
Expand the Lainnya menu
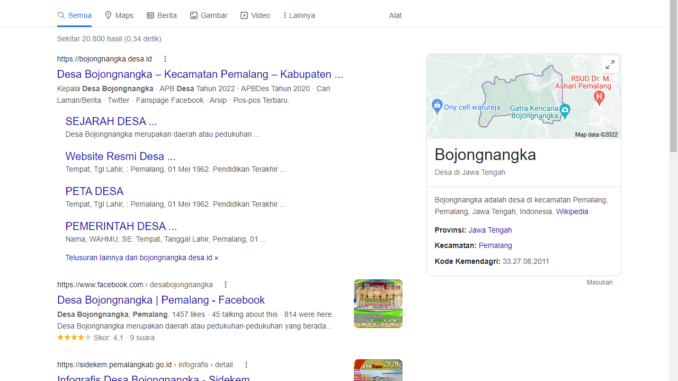coord(299,16)
